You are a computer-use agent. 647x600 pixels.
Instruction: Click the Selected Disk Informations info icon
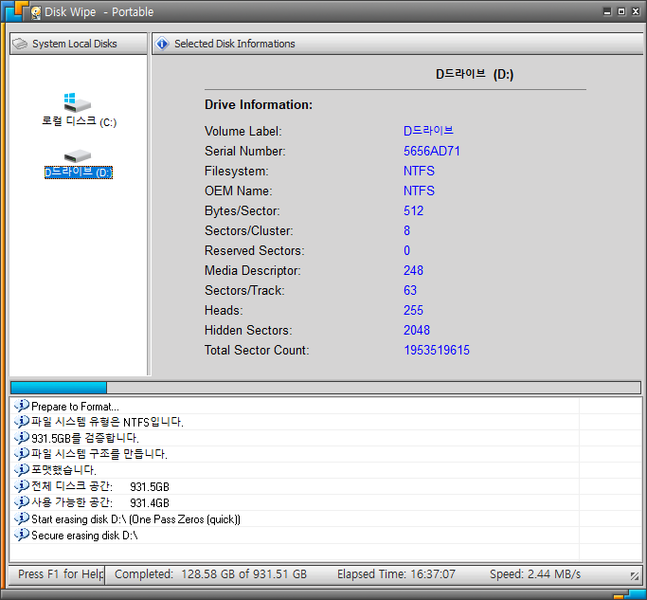click(x=163, y=44)
